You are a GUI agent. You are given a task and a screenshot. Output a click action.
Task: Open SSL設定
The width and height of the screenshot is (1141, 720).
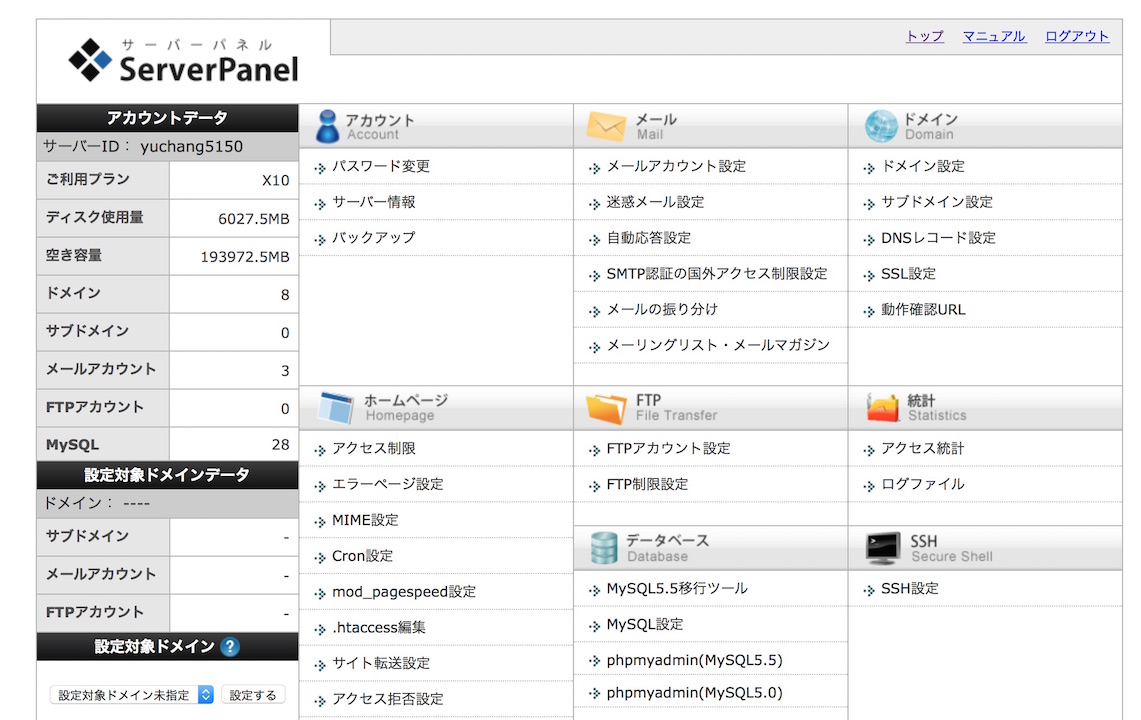pyautogui.click(x=908, y=274)
